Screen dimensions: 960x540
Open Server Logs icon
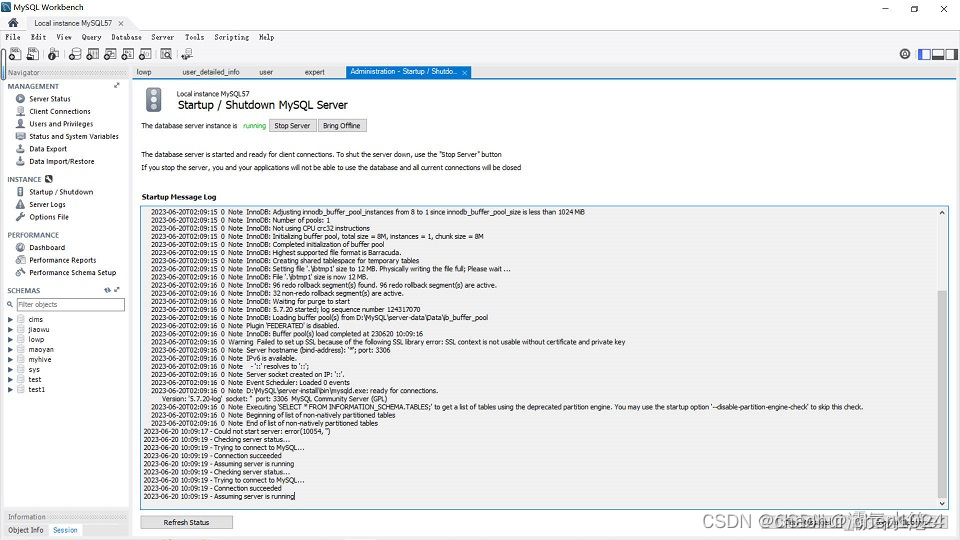coord(20,204)
